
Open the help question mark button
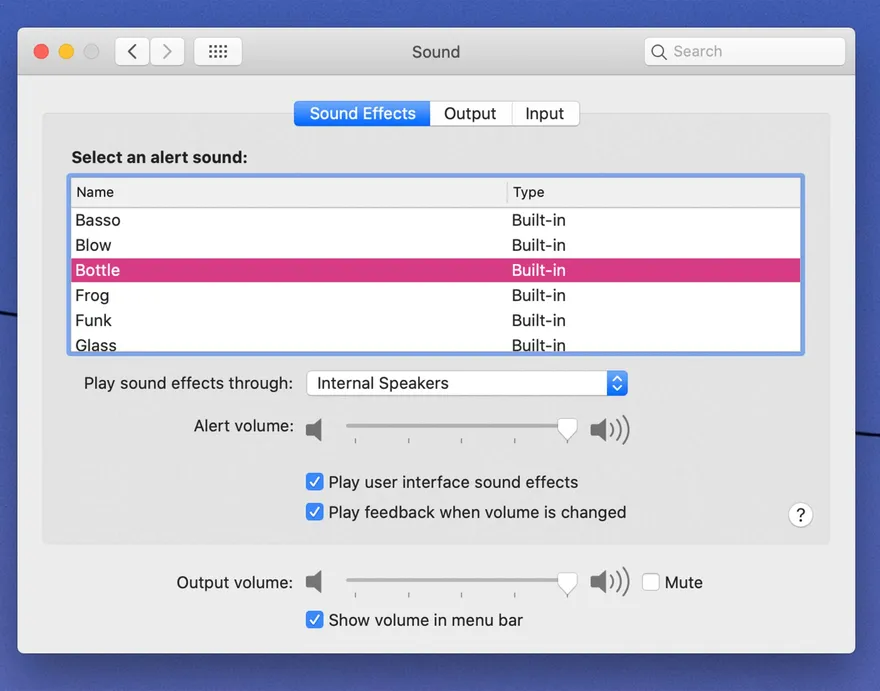(800, 514)
